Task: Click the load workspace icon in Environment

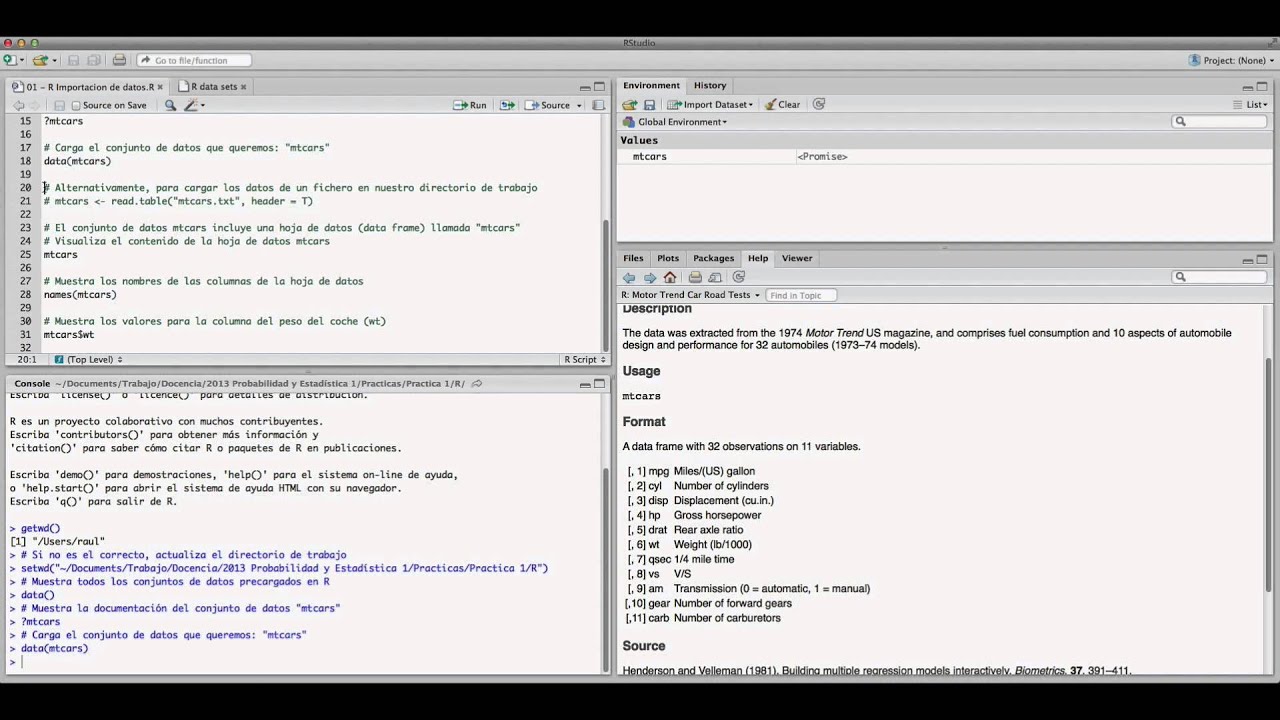Action: (x=629, y=104)
